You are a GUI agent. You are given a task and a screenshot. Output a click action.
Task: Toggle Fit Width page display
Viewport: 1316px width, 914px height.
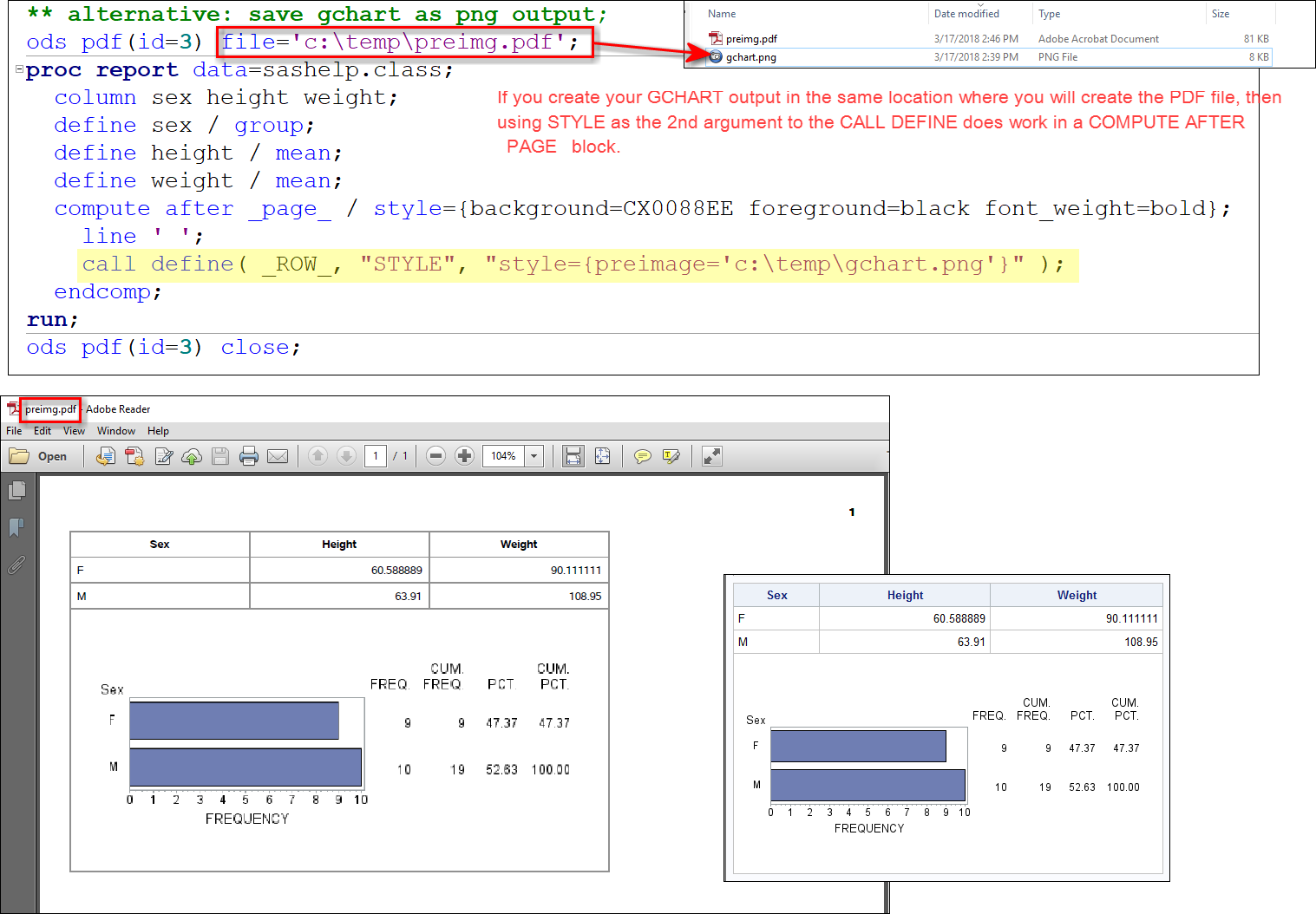tap(573, 456)
